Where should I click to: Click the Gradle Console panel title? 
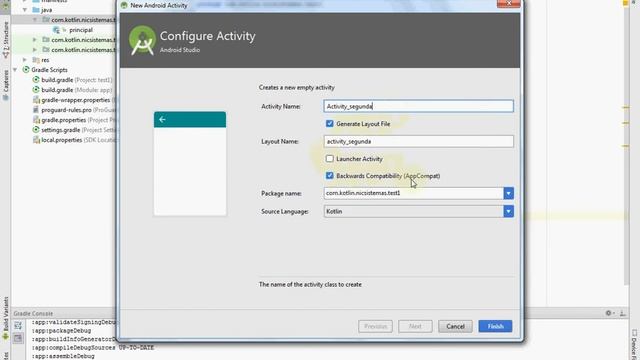(x=33, y=313)
